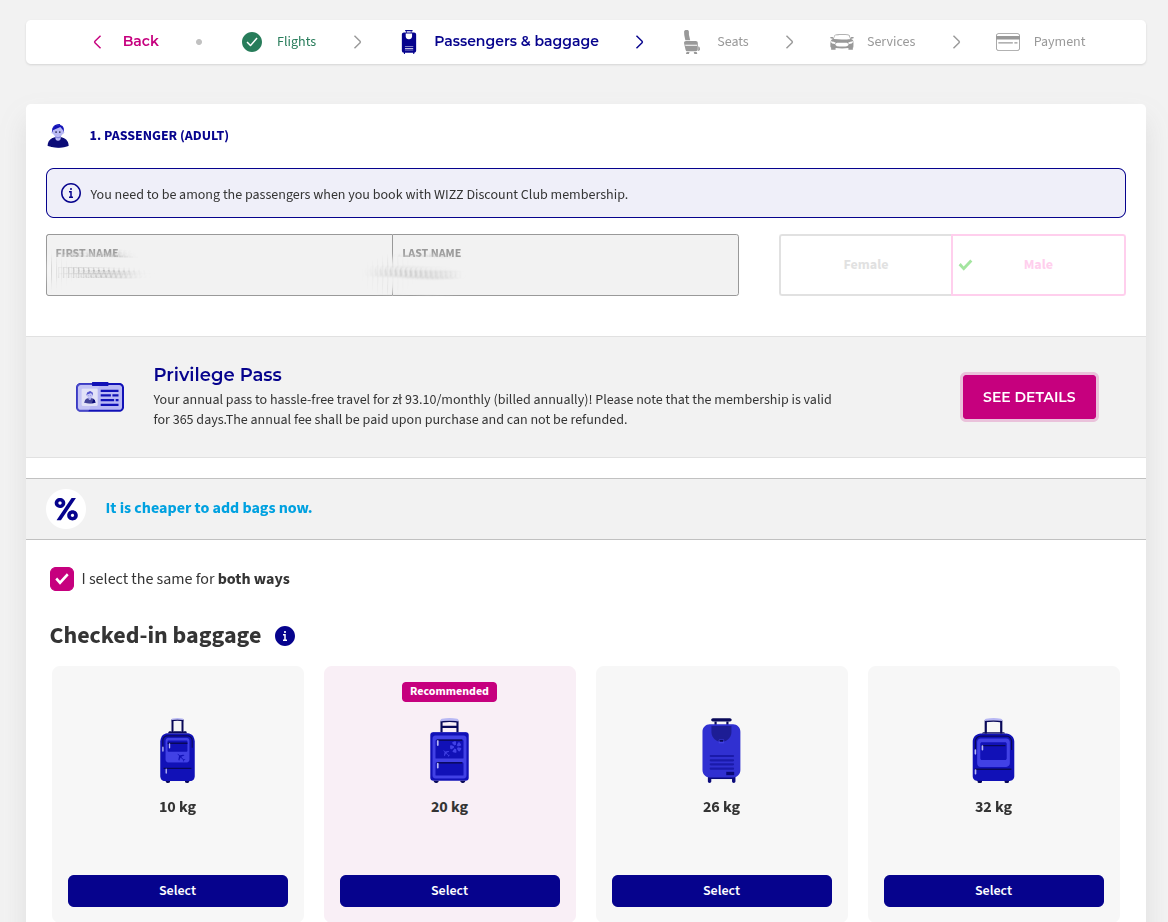
Task: Click the Payment credit card icon
Action: (x=1008, y=42)
